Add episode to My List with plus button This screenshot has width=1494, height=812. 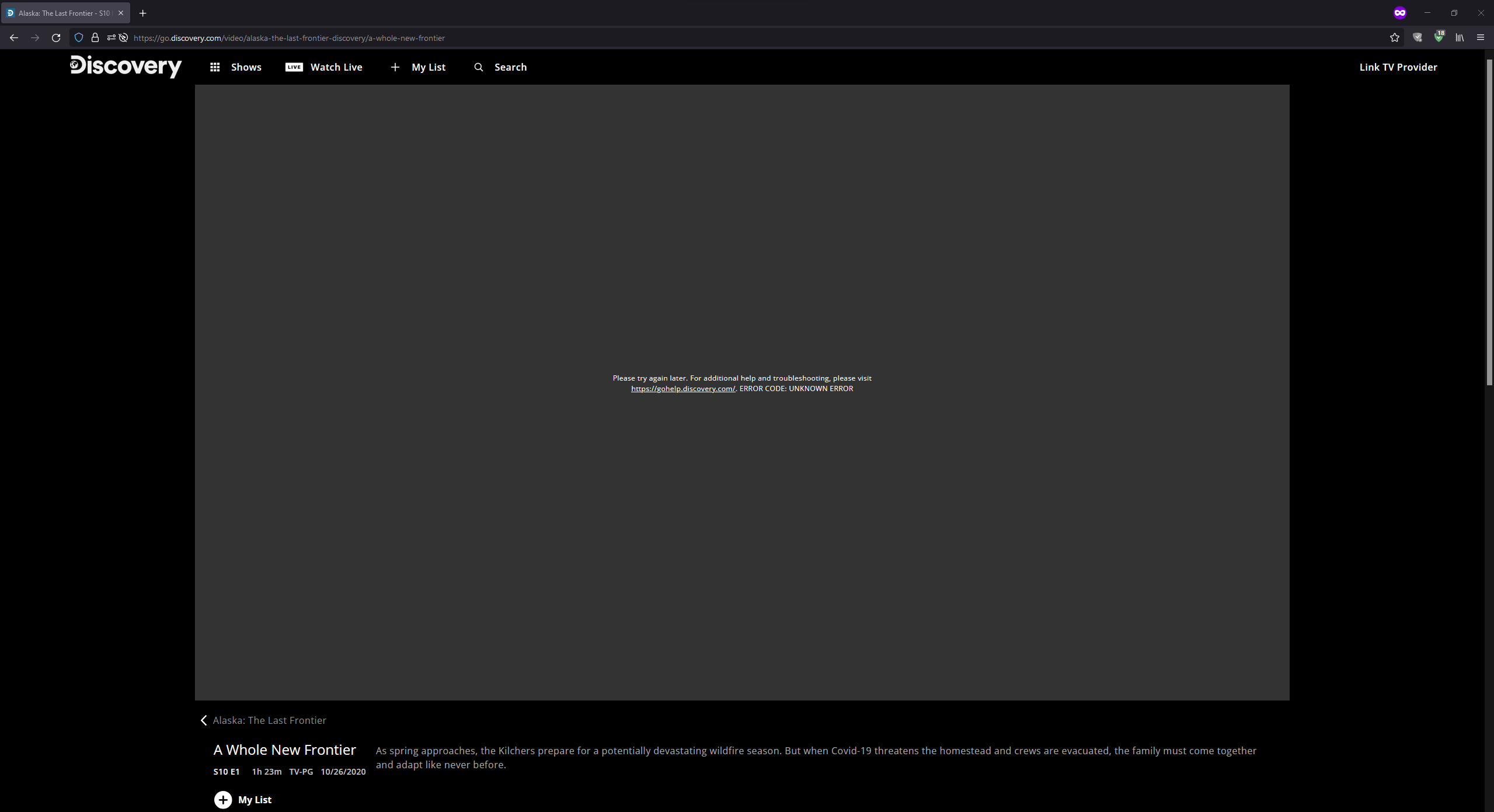pyautogui.click(x=223, y=800)
